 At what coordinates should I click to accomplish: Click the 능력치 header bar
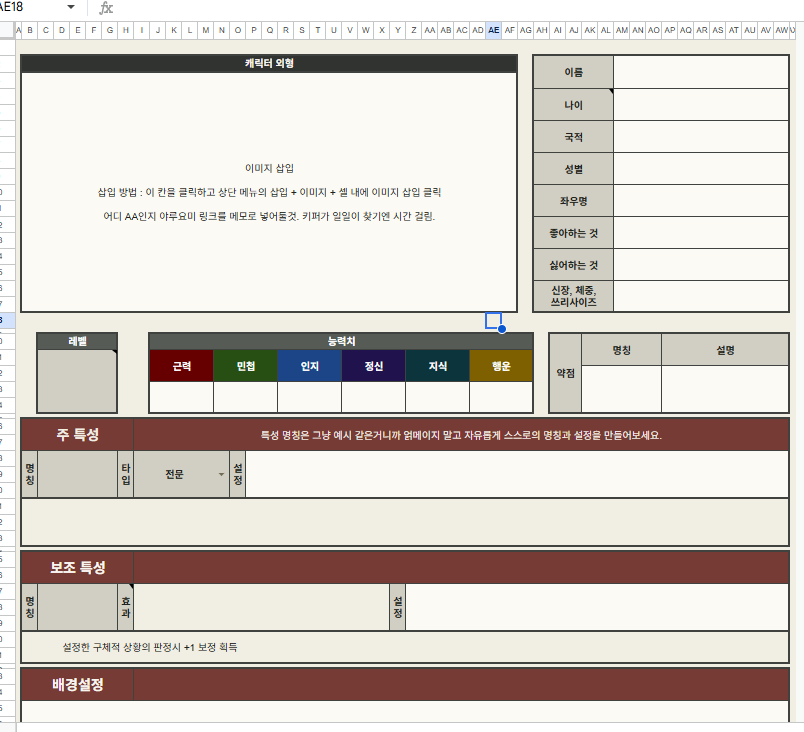(x=341, y=341)
